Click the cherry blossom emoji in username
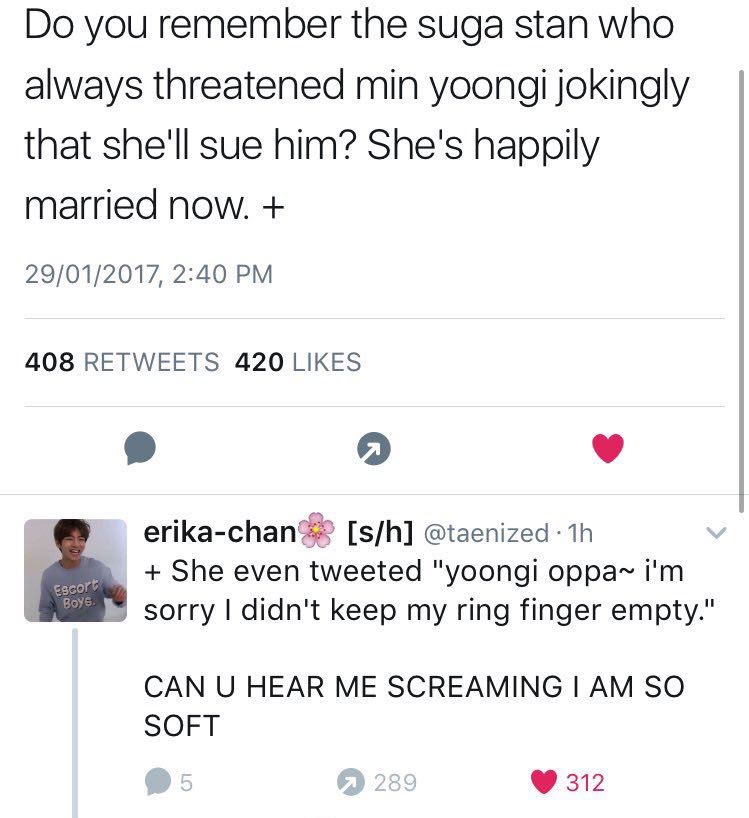Image resolution: width=749 pixels, height=818 pixels. click(316, 531)
